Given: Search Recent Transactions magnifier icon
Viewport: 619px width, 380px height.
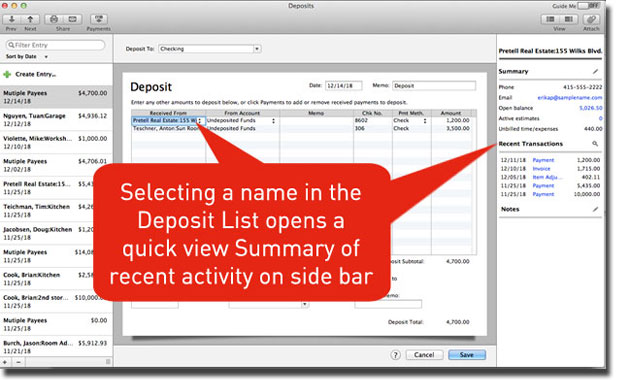Looking at the screenshot, I should click(x=595, y=144).
